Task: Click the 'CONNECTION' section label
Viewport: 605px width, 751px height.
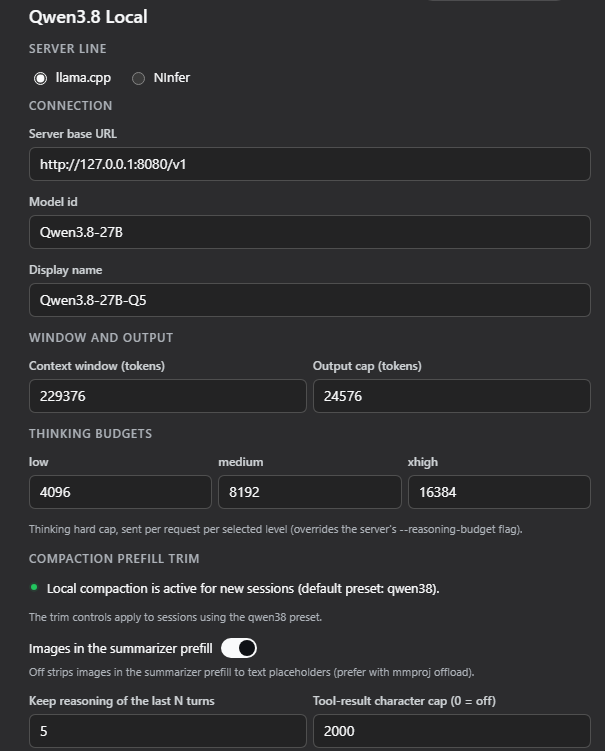Action: pos(70,105)
